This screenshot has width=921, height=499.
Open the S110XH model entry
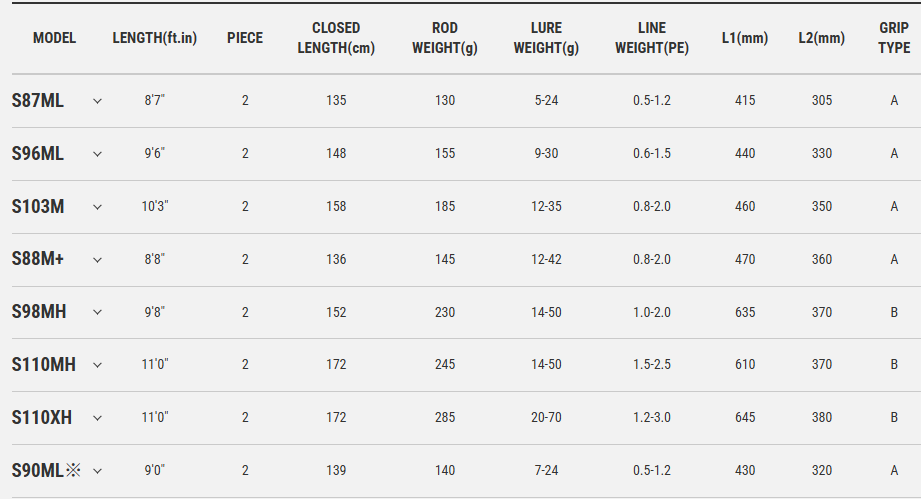coord(42,418)
